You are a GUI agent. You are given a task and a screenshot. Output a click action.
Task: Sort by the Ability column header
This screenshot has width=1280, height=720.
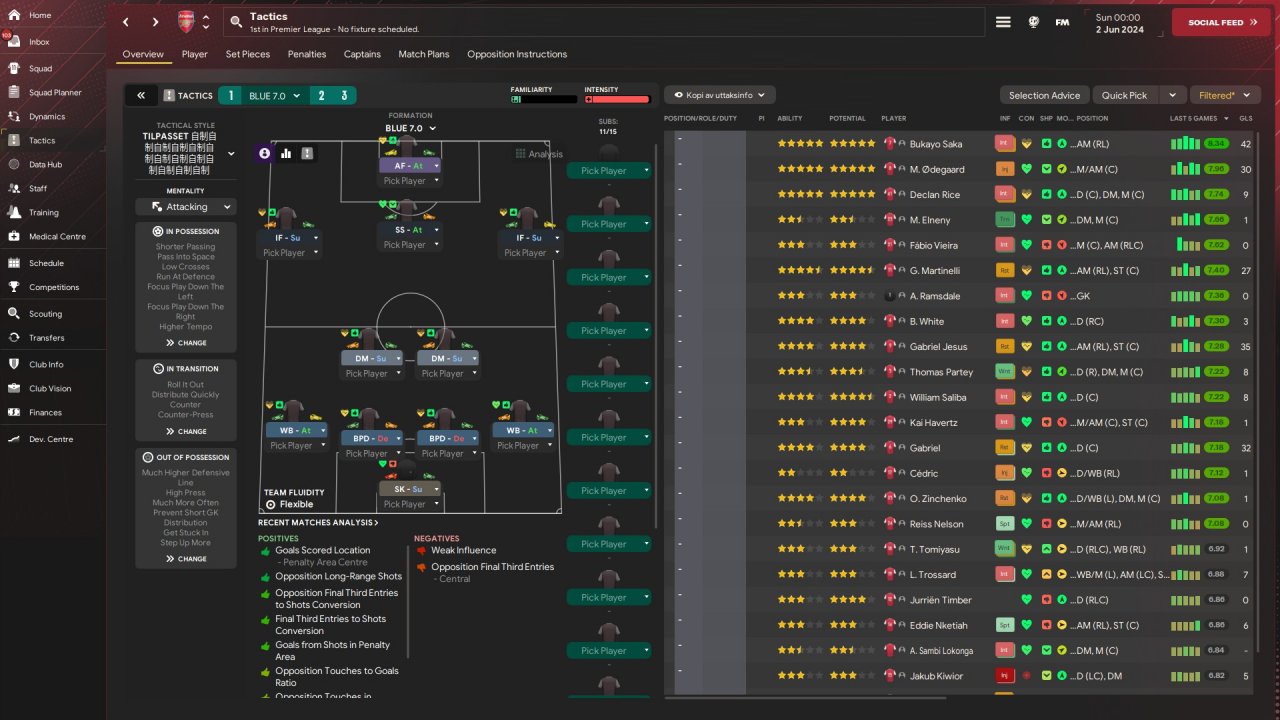tap(790, 118)
